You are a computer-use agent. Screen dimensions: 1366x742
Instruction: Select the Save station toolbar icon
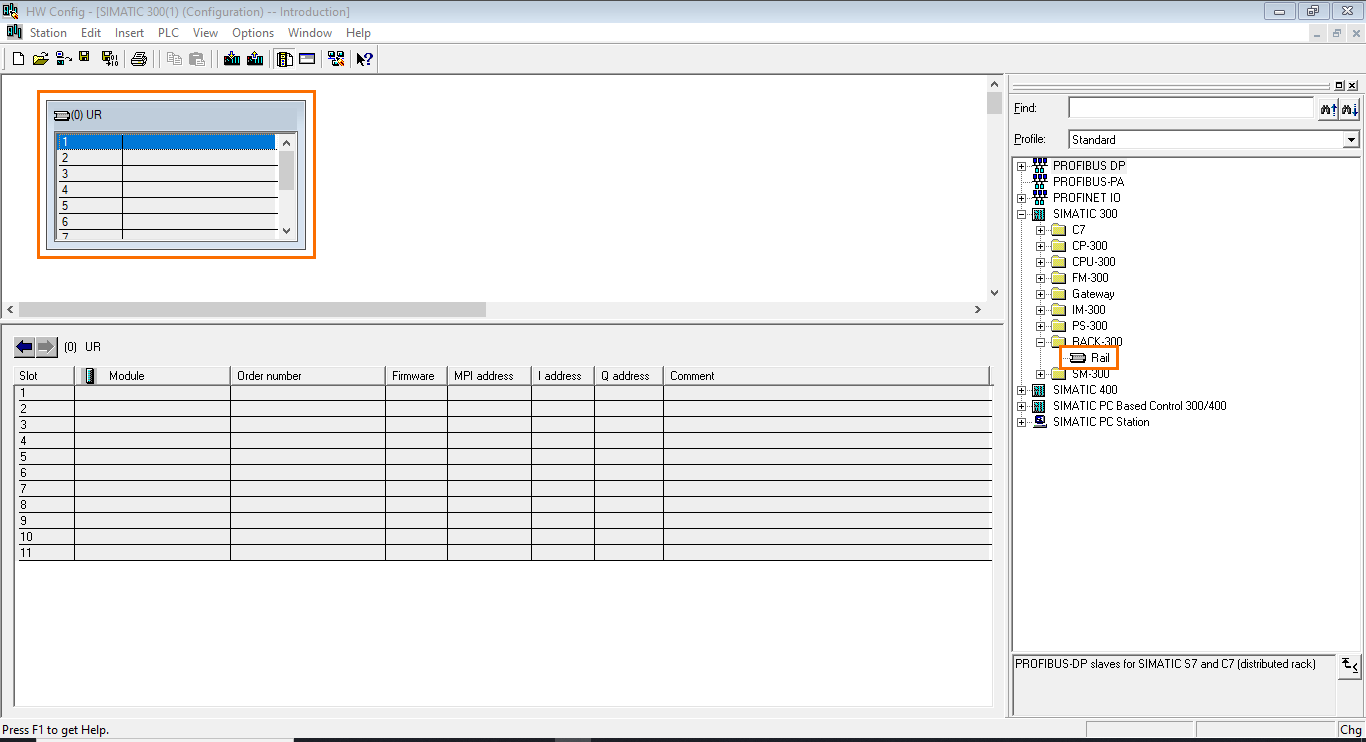coord(85,58)
